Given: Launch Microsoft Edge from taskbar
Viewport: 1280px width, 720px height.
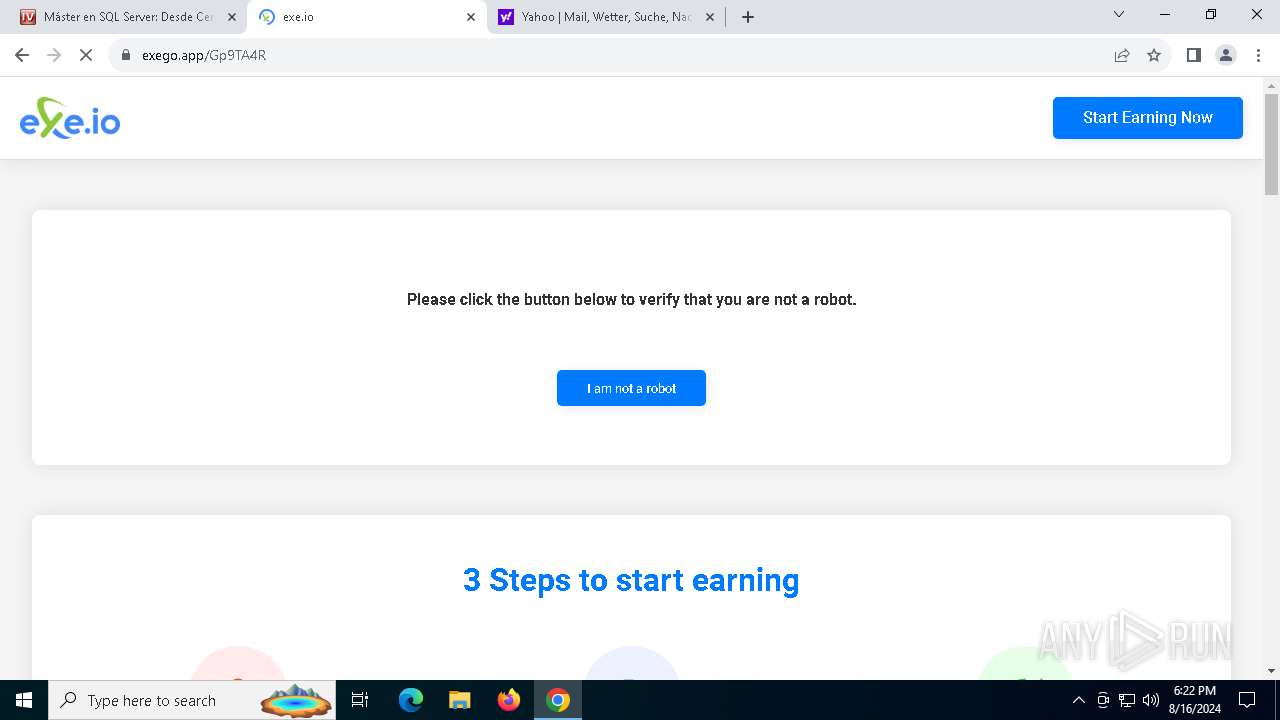Looking at the screenshot, I should click(411, 700).
